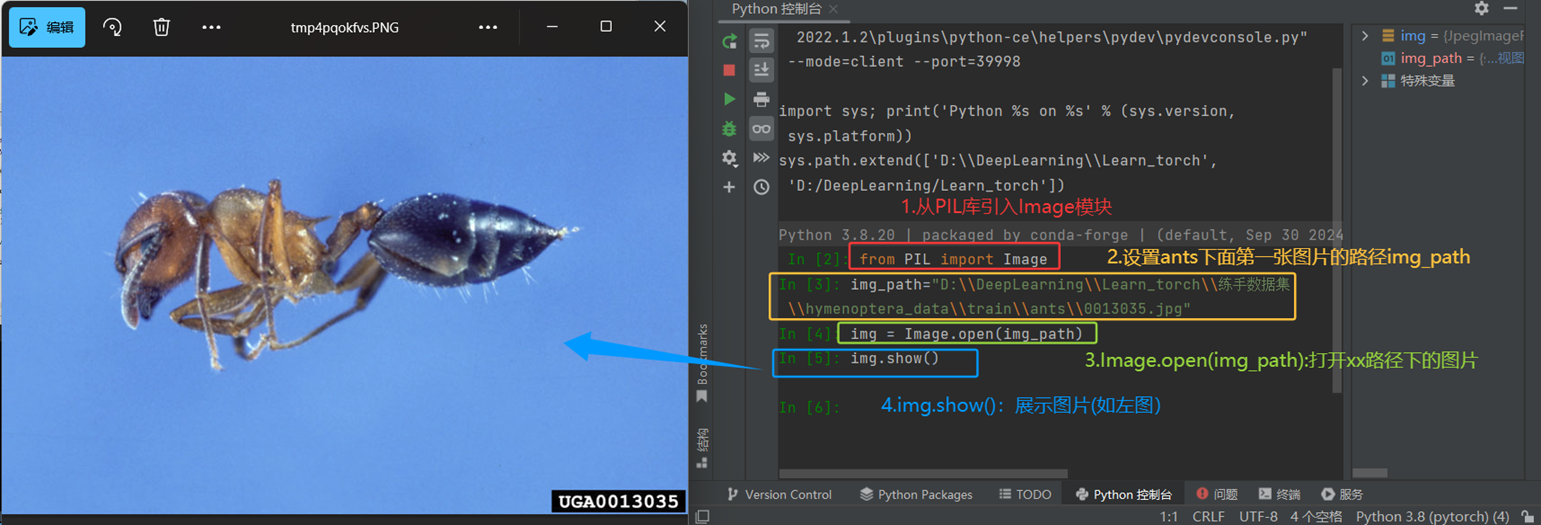The height and width of the screenshot is (525, 1541).
Task: Toggle read-only lock icon in status bar
Action: [1527, 516]
